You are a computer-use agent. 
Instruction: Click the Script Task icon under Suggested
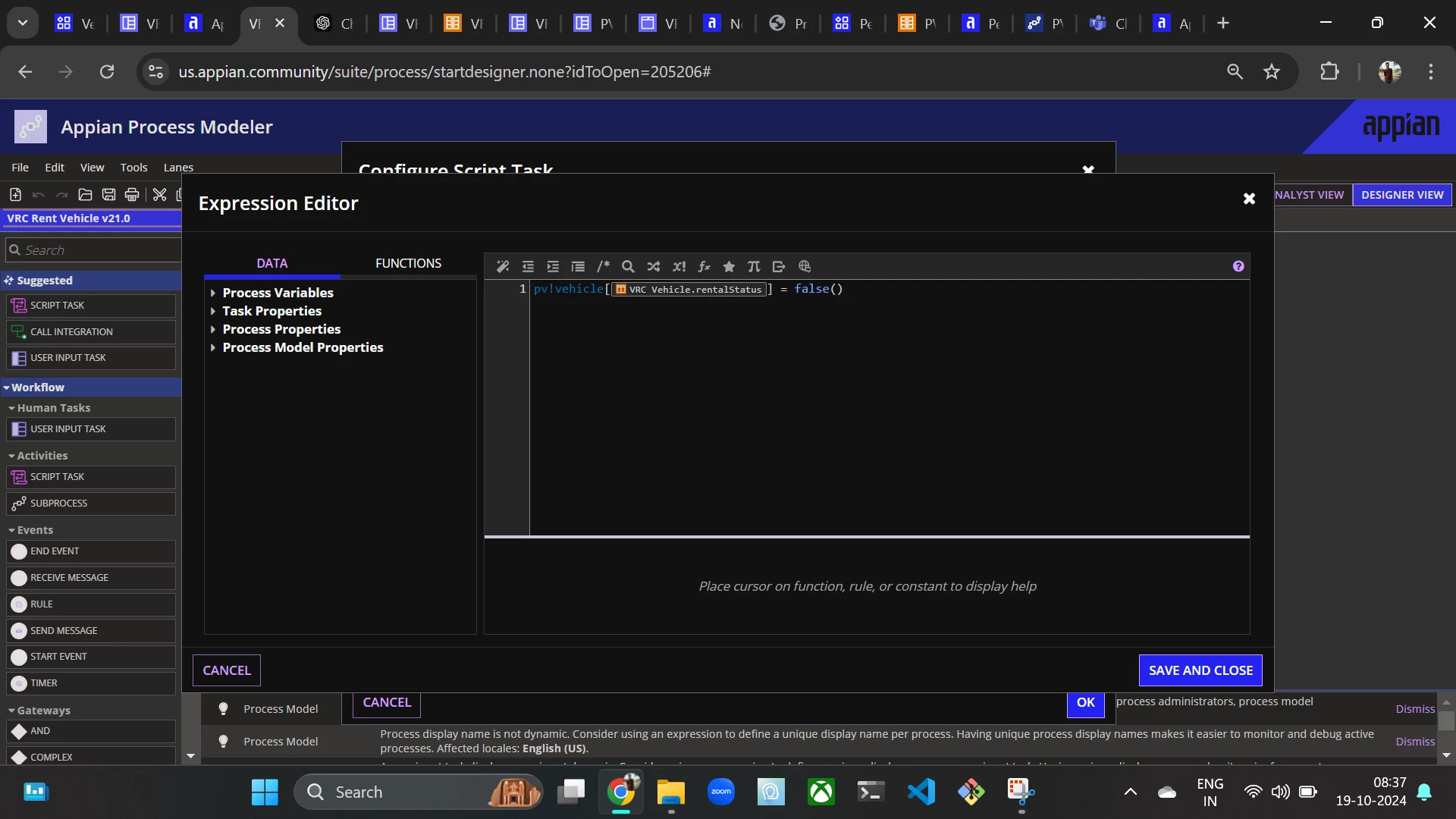click(x=19, y=306)
